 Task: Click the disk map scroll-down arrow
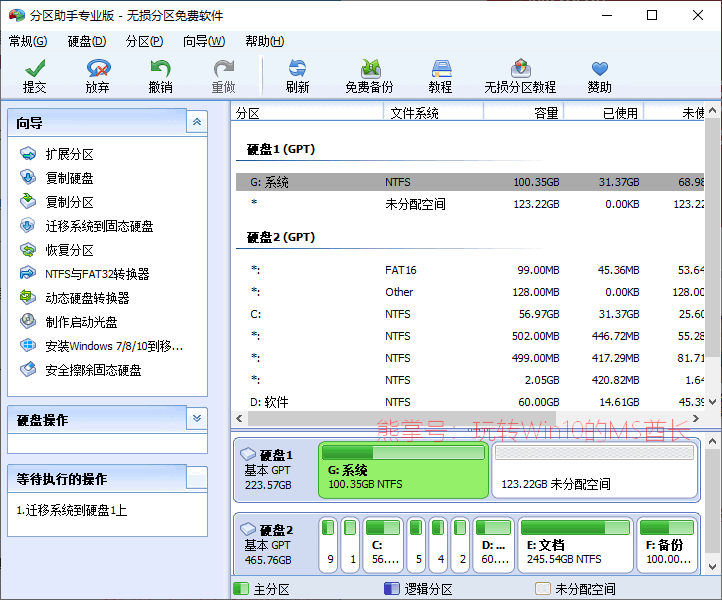712,566
